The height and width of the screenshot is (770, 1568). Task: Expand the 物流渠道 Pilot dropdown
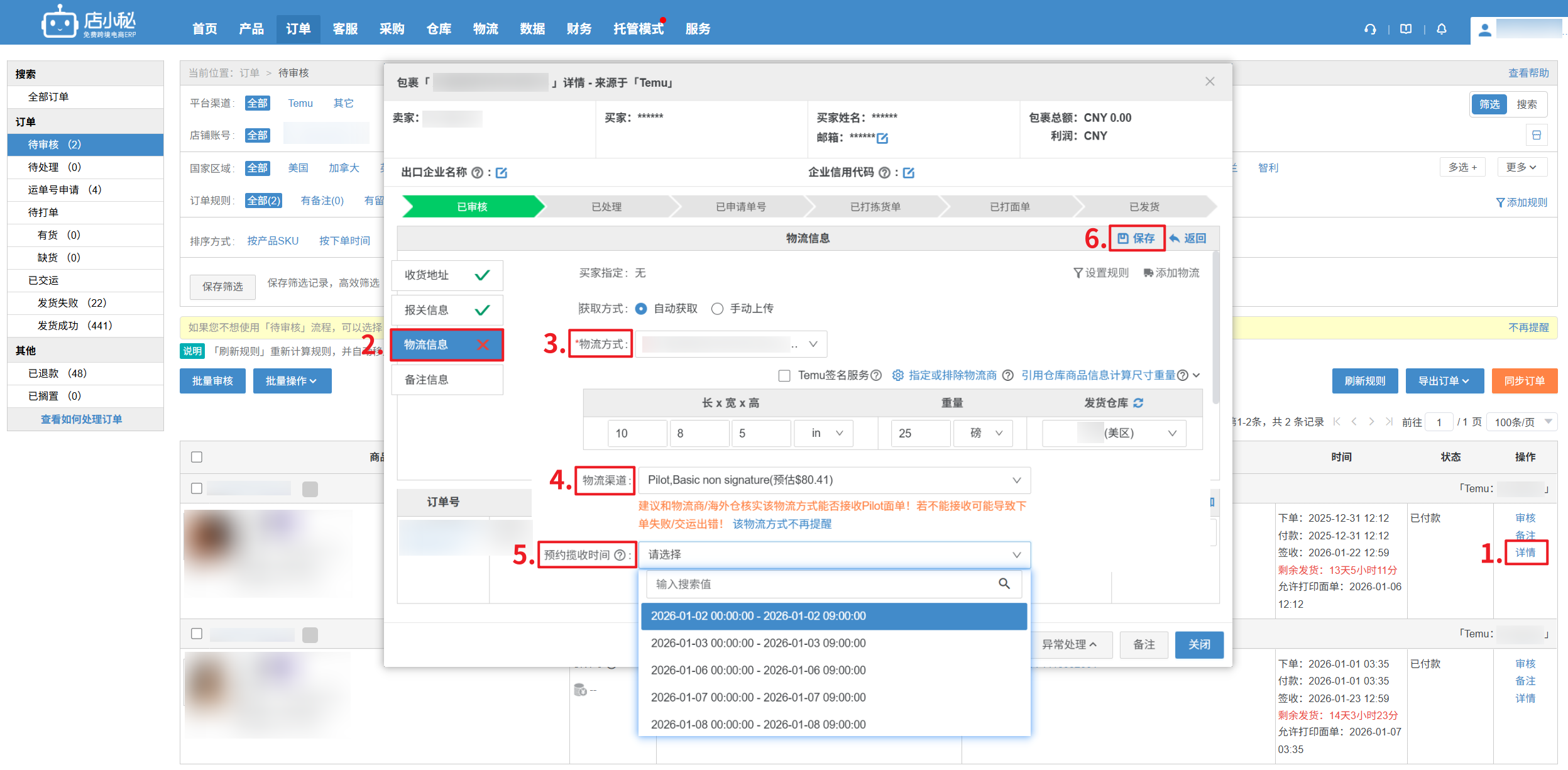click(834, 480)
